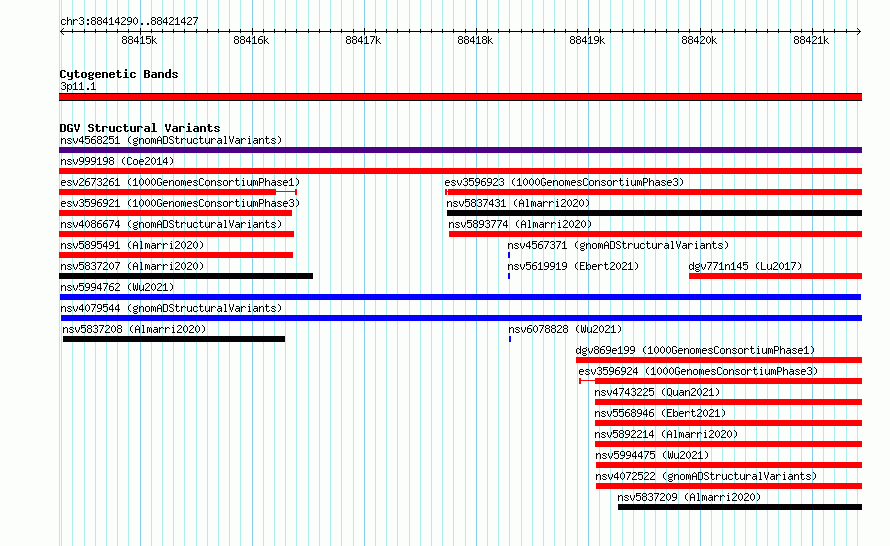Viewport: 890px width, 546px height.
Task: Click the small blue nsv4567371 marker
Action: click(509, 255)
